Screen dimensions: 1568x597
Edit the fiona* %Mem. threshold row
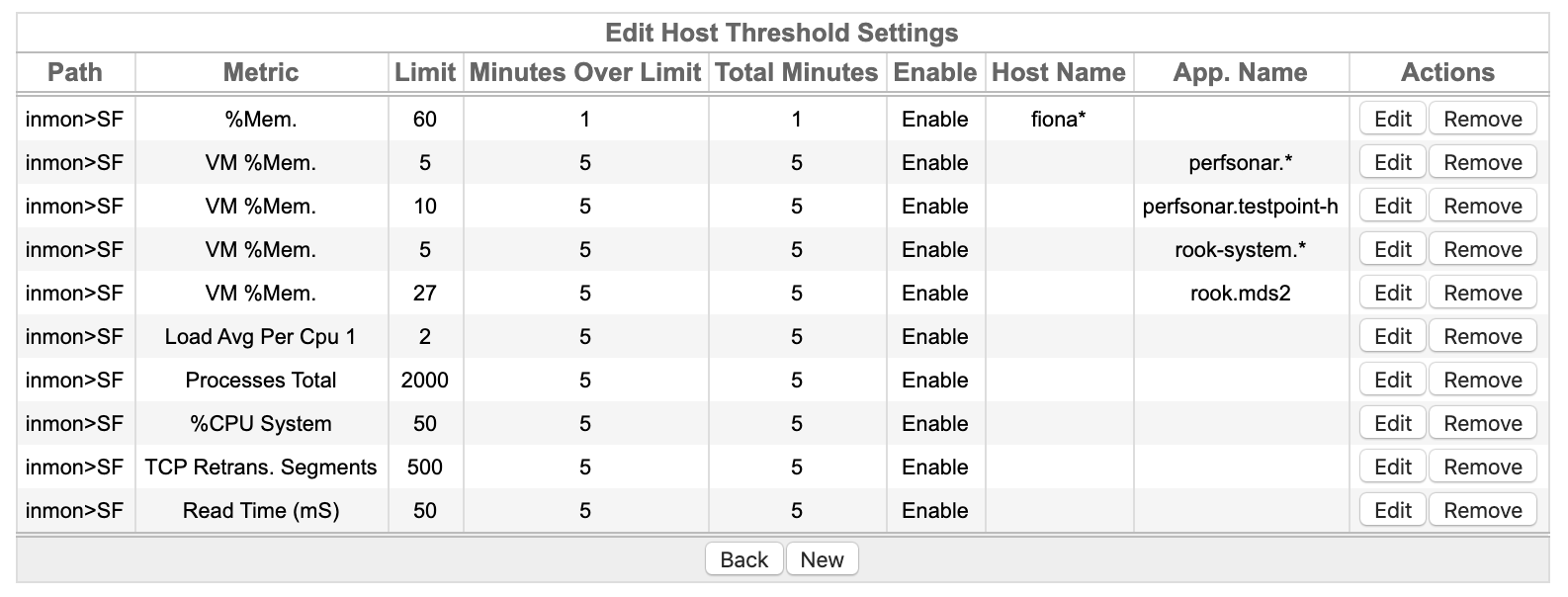[1392, 119]
